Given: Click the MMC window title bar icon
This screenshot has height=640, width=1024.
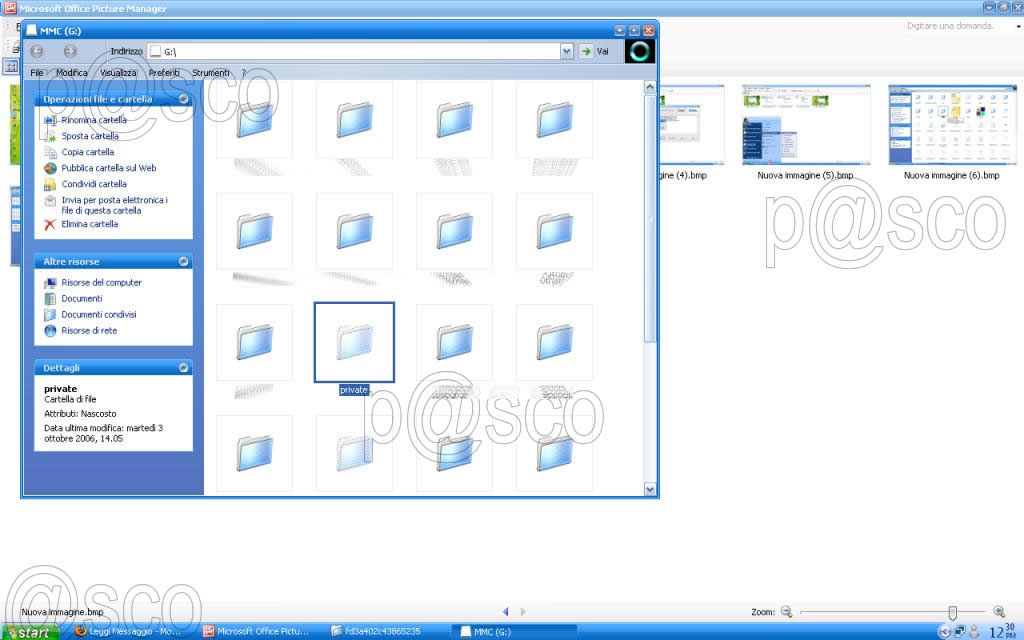Looking at the screenshot, I should pyautogui.click(x=31, y=30).
